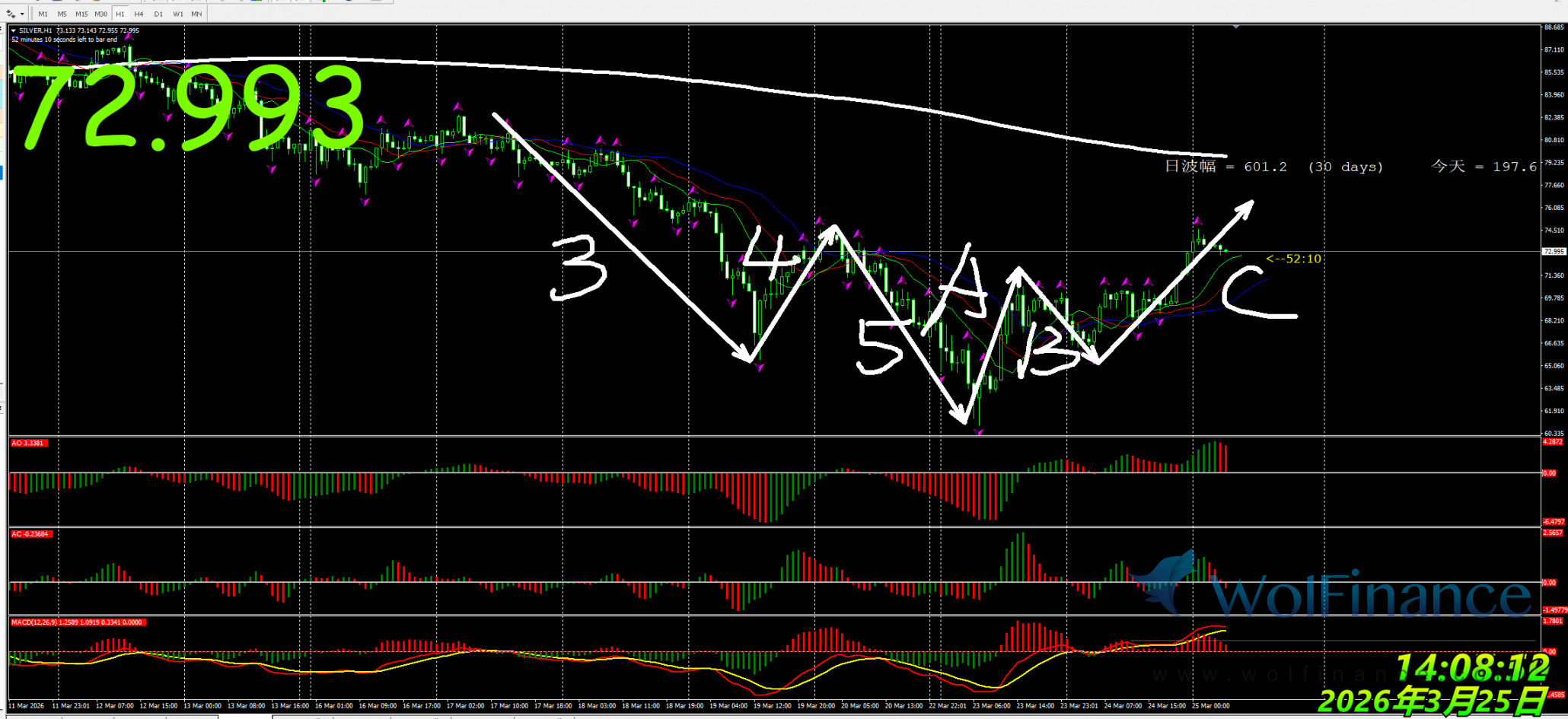Switch chart to M15 timeframe
Screen dimensions: 1568x719
[81, 14]
